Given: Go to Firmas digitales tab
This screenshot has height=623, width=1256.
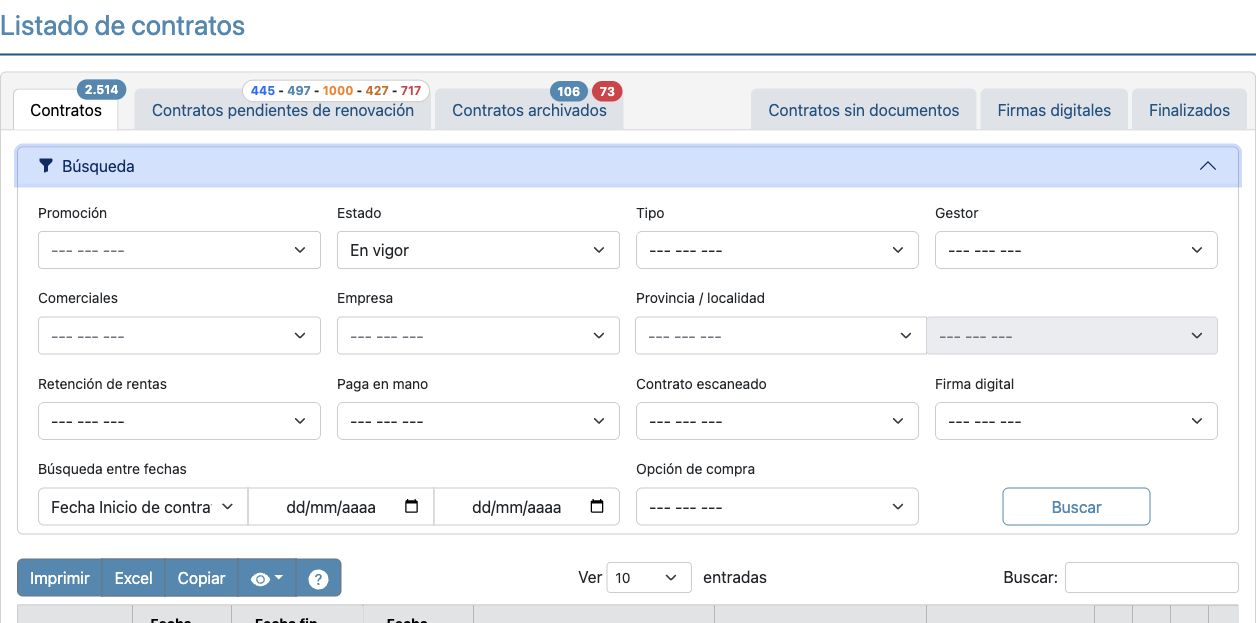Looking at the screenshot, I should [1054, 110].
